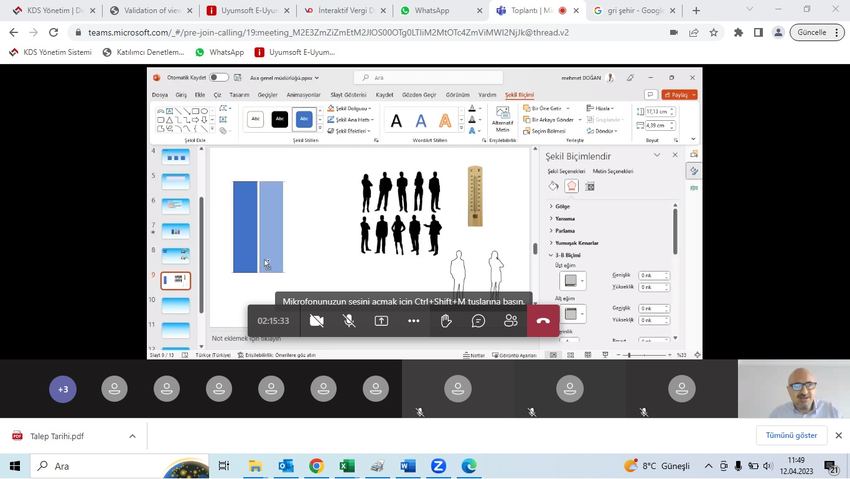This screenshot has height=479, width=850.
Task: Click the Alternatif Metin button
Action: [x=503, y=120]
